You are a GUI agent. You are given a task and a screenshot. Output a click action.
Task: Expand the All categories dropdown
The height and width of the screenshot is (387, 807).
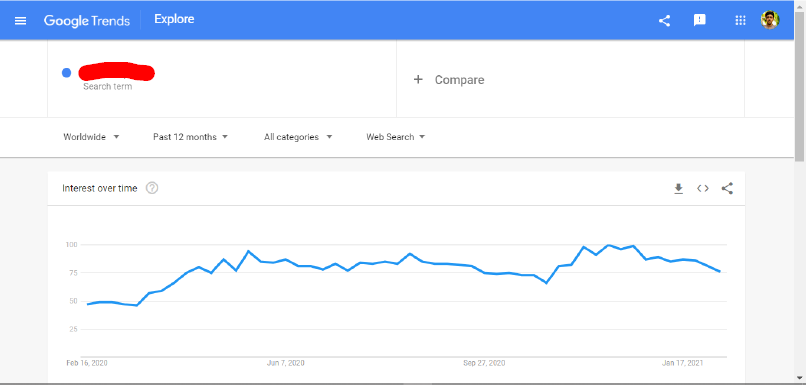pos(298,137)
